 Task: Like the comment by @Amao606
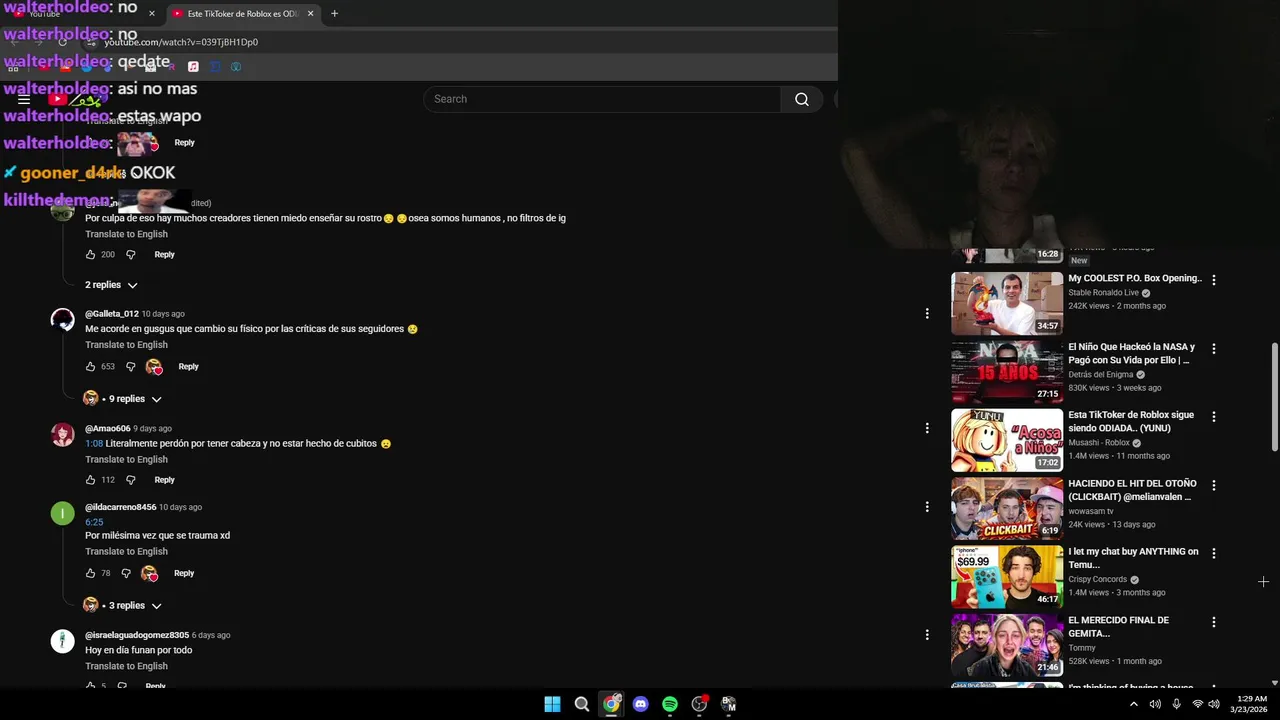click(91, 480)
